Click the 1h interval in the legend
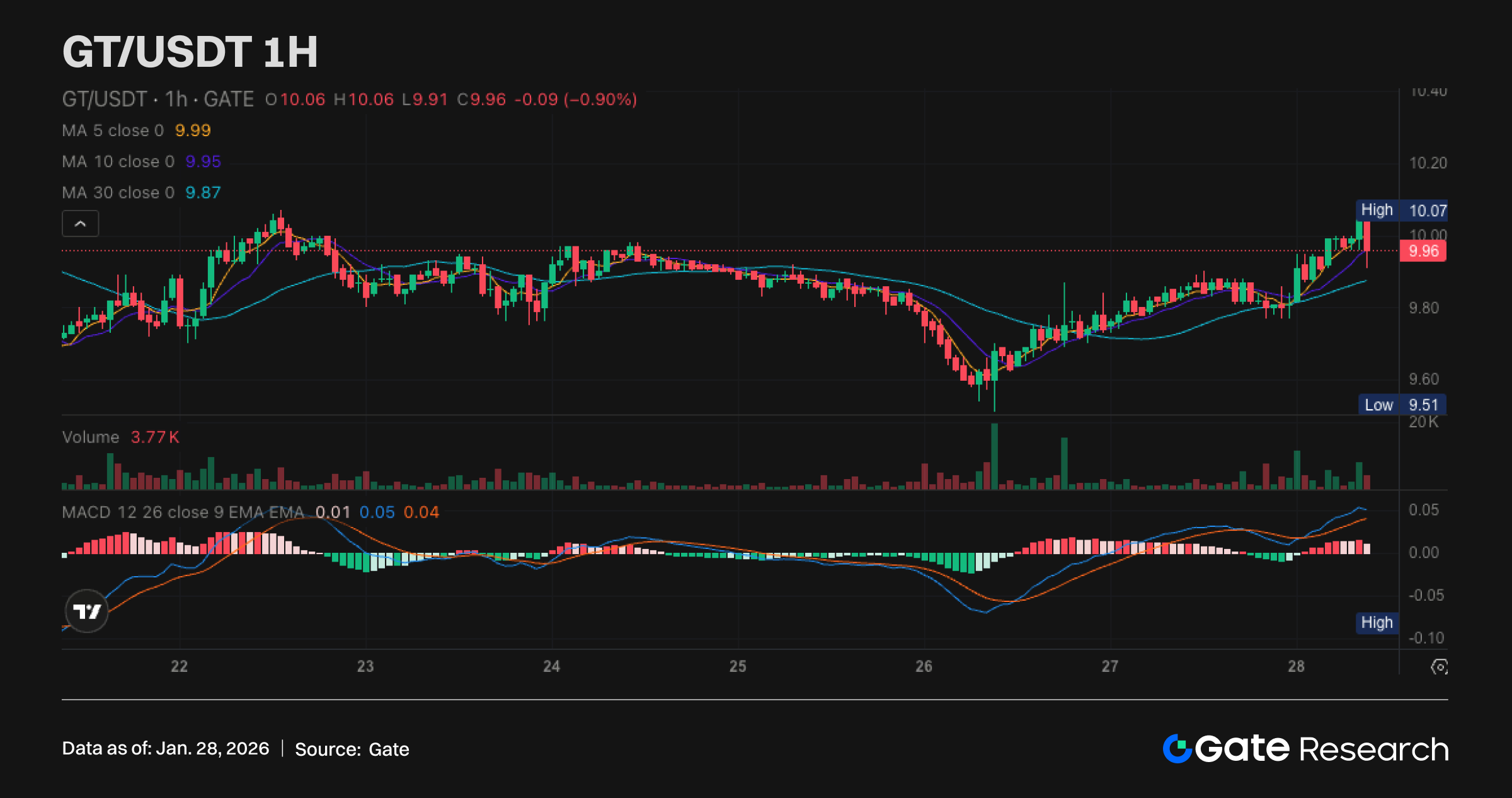Image resolution: width=1512 pixels, height=798 pixels. [x=176, y=99]
